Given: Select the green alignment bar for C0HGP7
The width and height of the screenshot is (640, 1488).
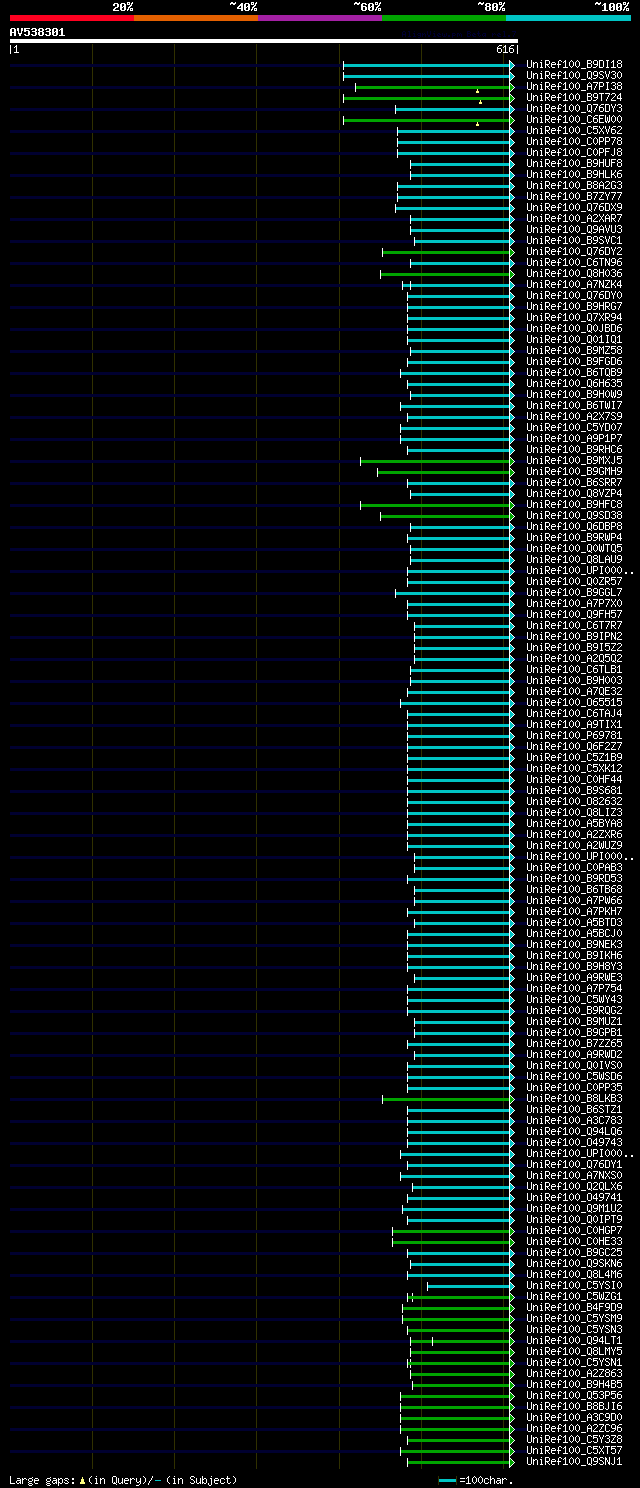Looking at the screenshot, I should [454, 1230].
